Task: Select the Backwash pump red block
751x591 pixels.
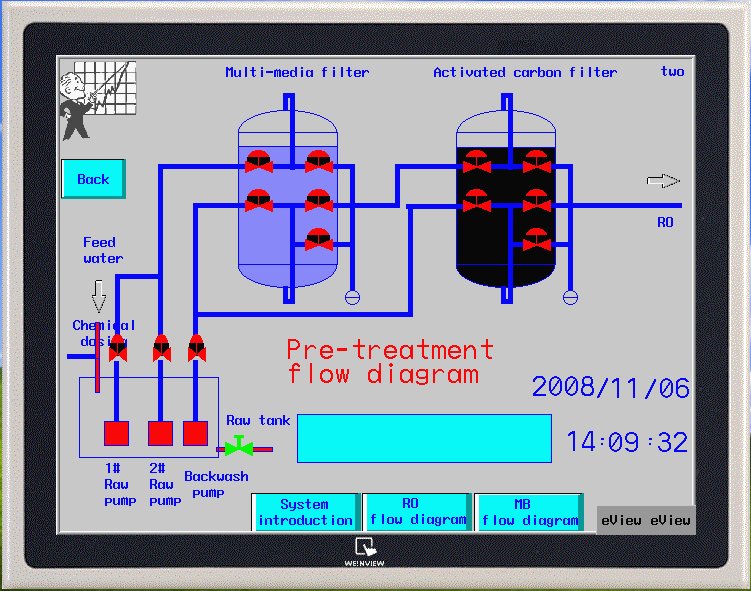Action: click(x=195, y=433)
